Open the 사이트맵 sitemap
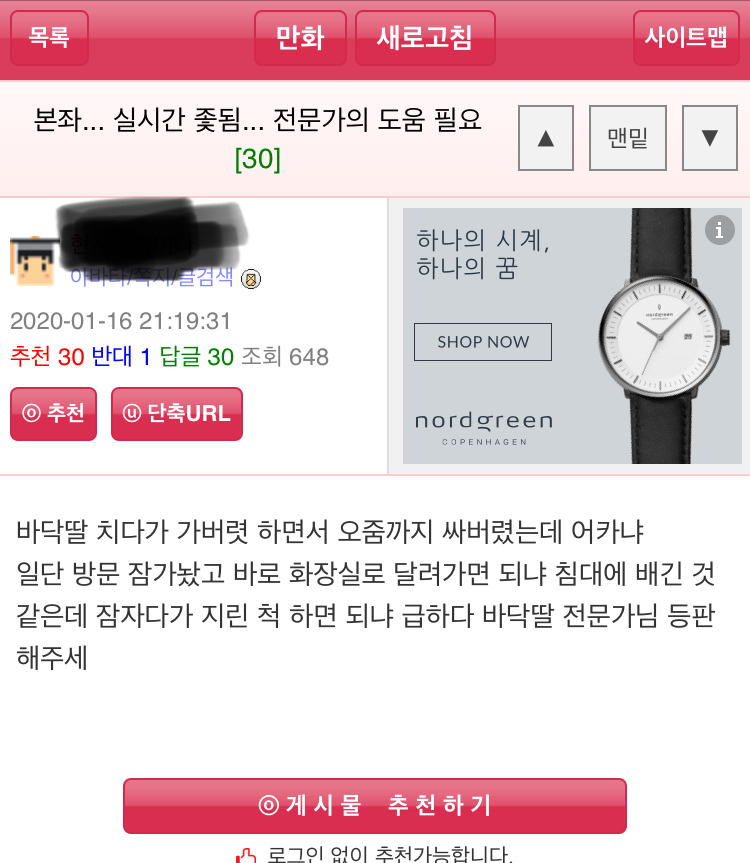This screenshot has height=863, width=750. point(686,38)
